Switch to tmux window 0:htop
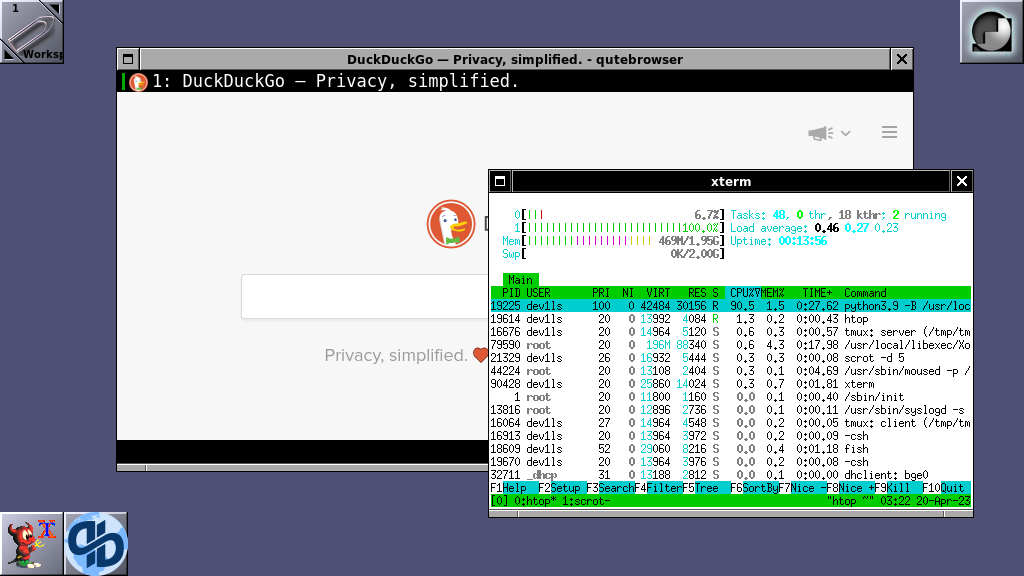 coord(538,501)
